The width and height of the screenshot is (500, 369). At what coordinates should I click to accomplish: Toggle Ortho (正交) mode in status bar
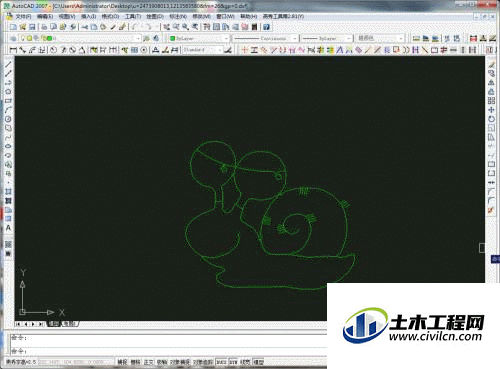point(148,362)
